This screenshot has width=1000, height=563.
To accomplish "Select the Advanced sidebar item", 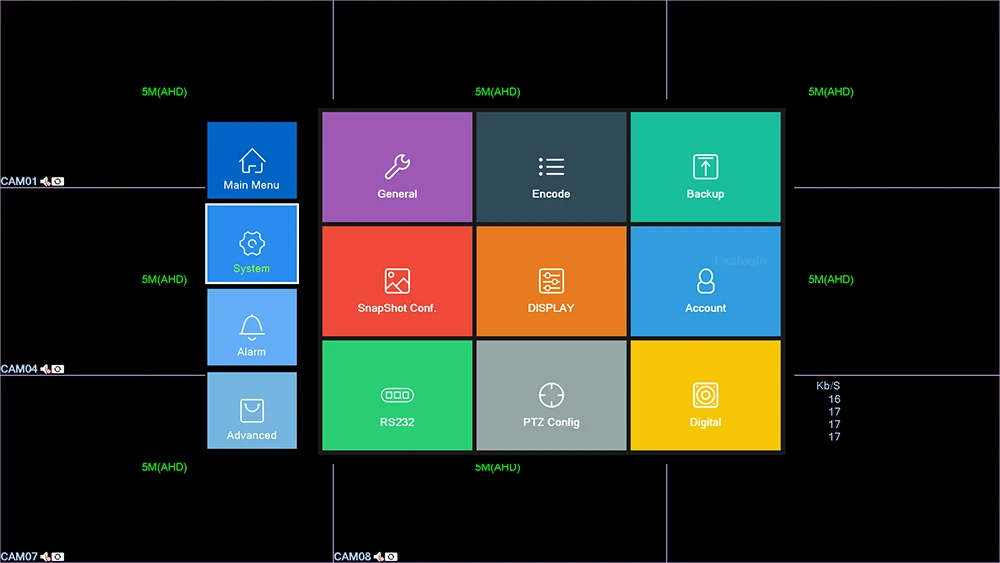I will coord(252,411).
